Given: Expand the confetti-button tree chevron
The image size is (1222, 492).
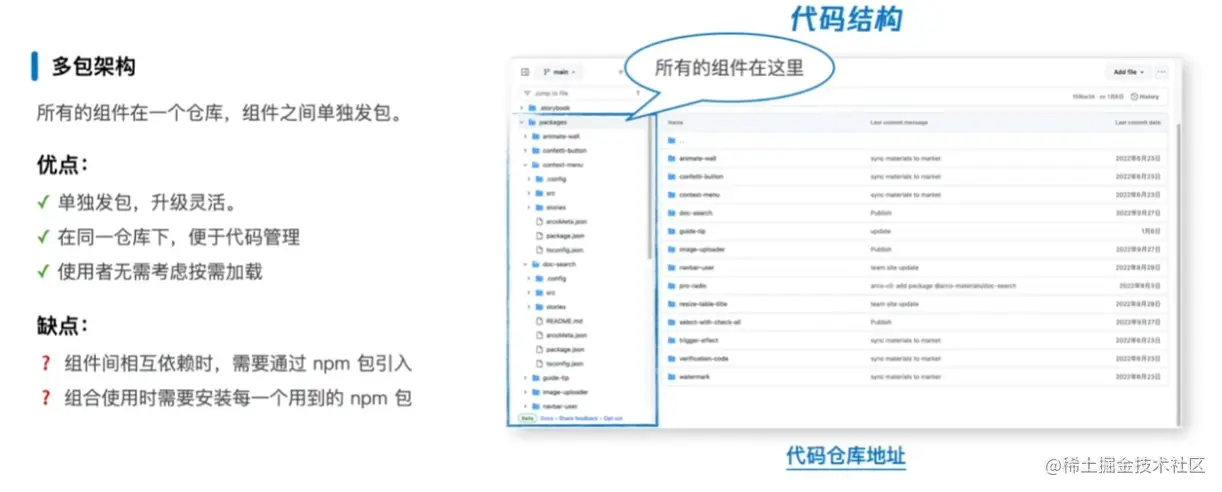Looking at the screenshot, I should (526, 150).
